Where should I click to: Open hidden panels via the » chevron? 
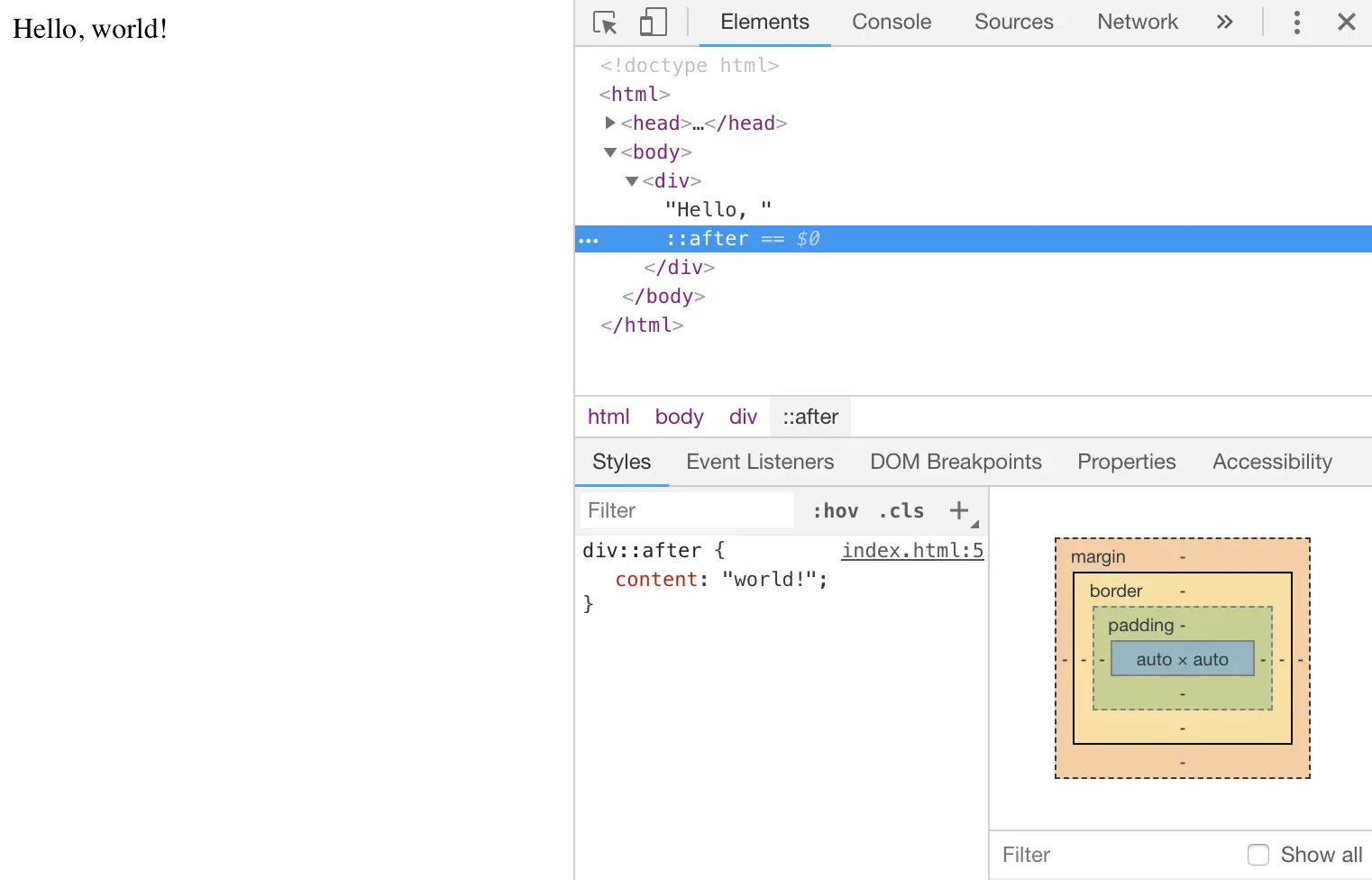click(1224, 22)
